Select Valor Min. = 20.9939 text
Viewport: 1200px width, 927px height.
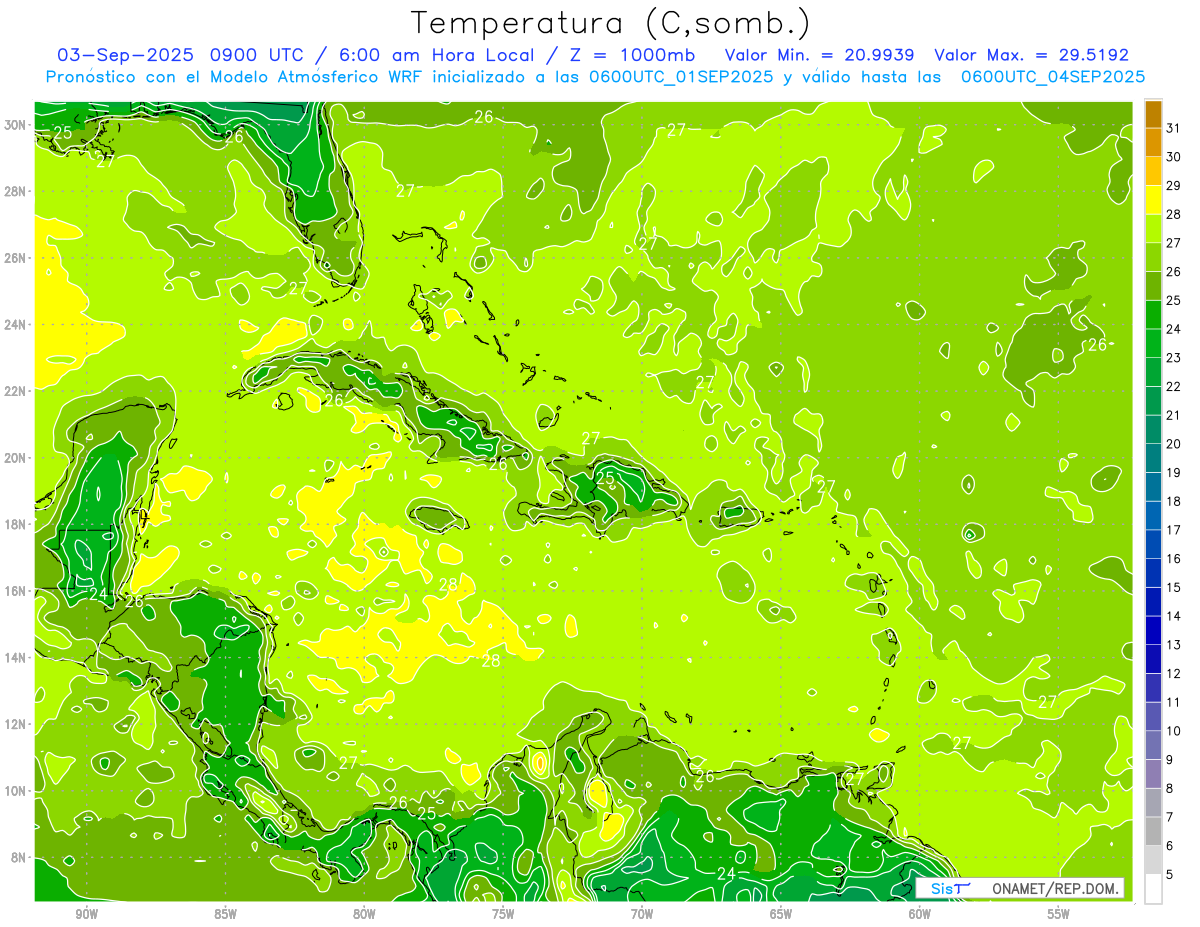[x=818, y=55]
